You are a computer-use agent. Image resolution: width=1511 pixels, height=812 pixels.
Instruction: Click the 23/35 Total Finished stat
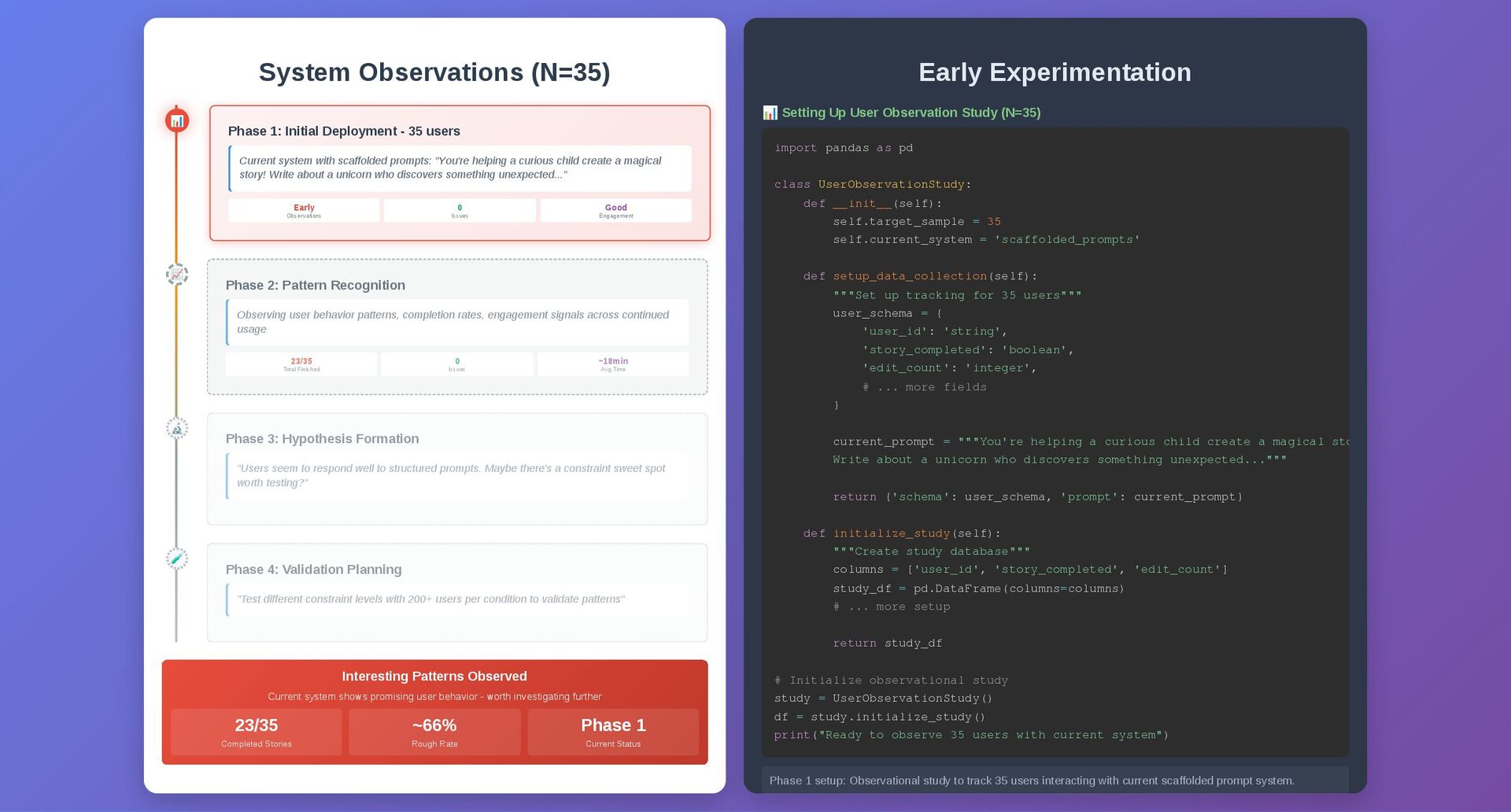click(x=301, y=364)
